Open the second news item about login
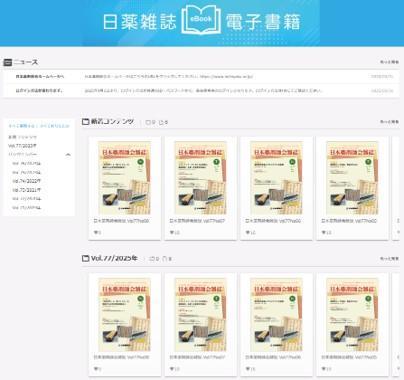The image size is (404, 380). tap(201, 91)
